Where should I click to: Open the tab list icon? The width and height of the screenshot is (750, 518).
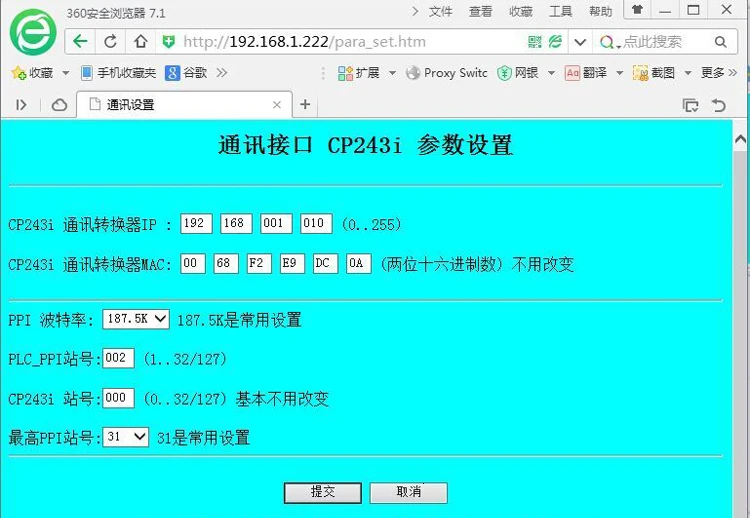click(690, 105)
